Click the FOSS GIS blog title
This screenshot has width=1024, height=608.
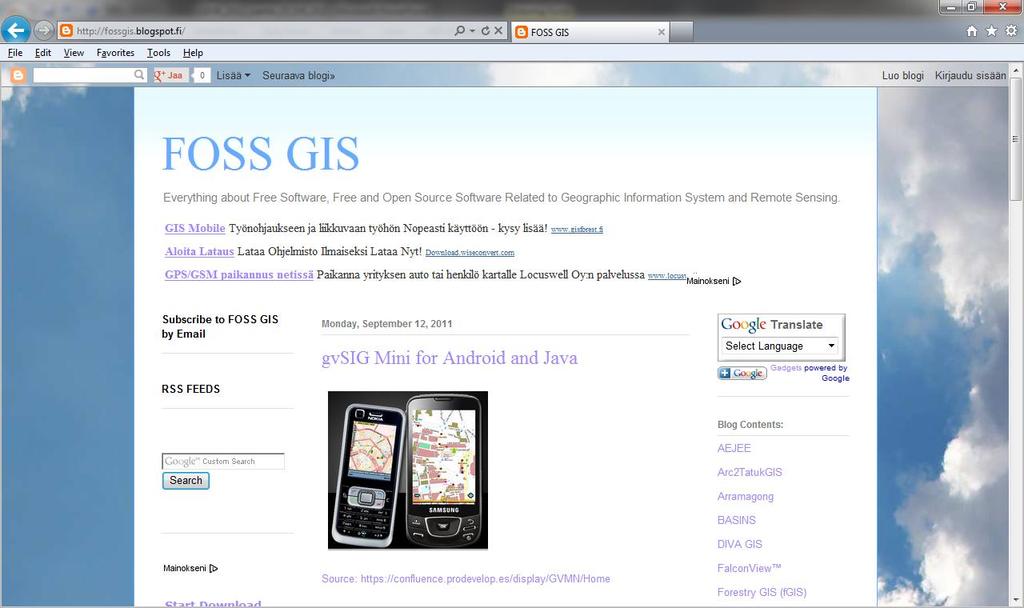pos(261,154)
